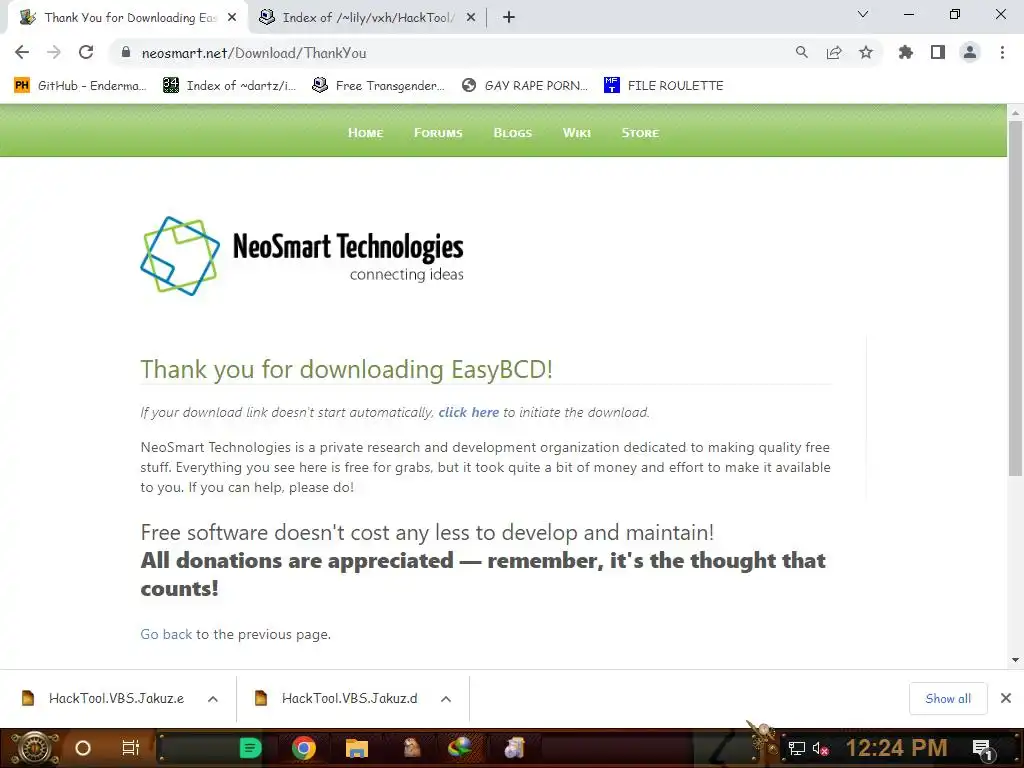
Task: Click the network icon in system tray
Action: [796, 748]
